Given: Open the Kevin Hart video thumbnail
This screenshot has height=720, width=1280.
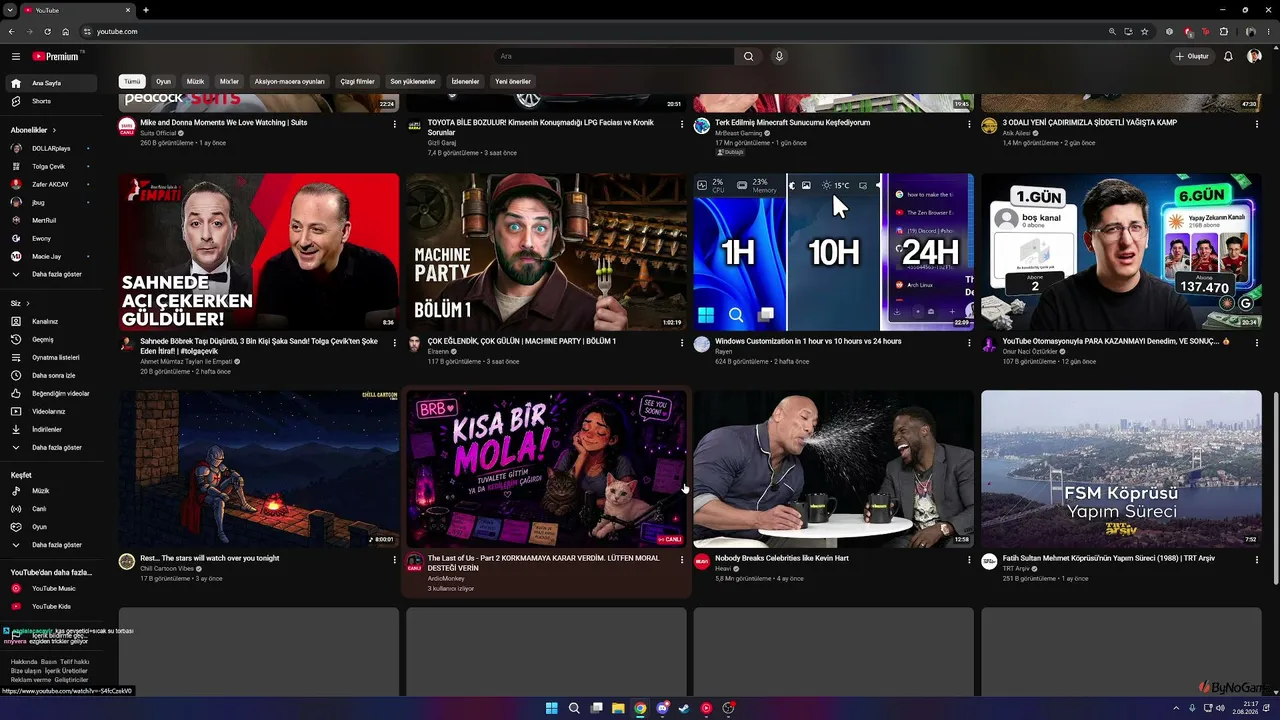Looking at the screenshot, I should click(834, 469).
